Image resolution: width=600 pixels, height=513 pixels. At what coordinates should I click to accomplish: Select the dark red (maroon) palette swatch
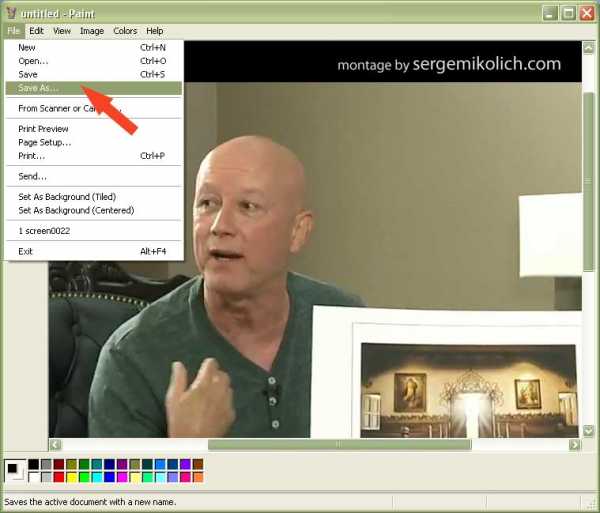coord(59,464)
